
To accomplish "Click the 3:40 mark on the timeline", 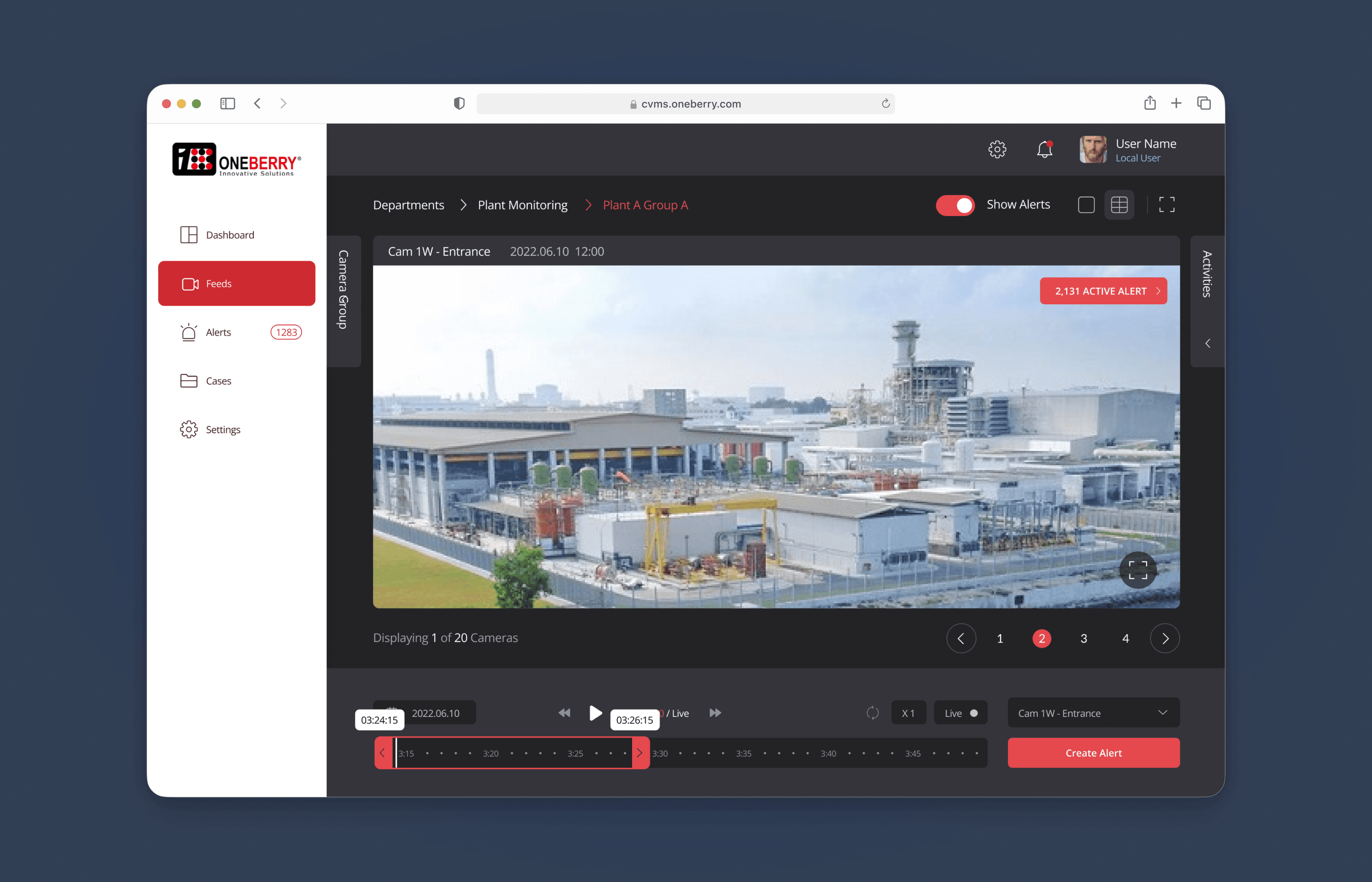I will tap(828, 754).
